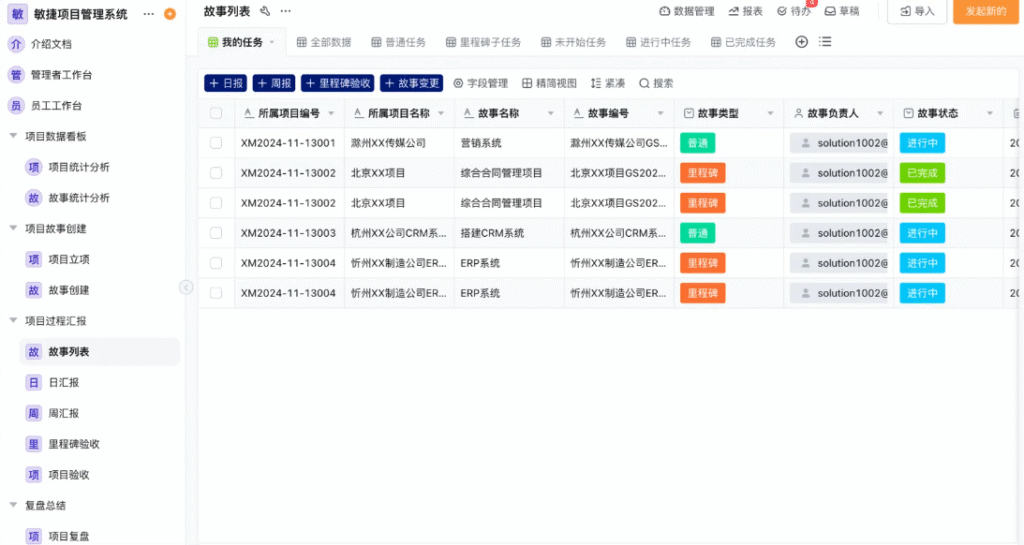Click the orange 发起新的 button
The image size is (1024, 545).
985,11
